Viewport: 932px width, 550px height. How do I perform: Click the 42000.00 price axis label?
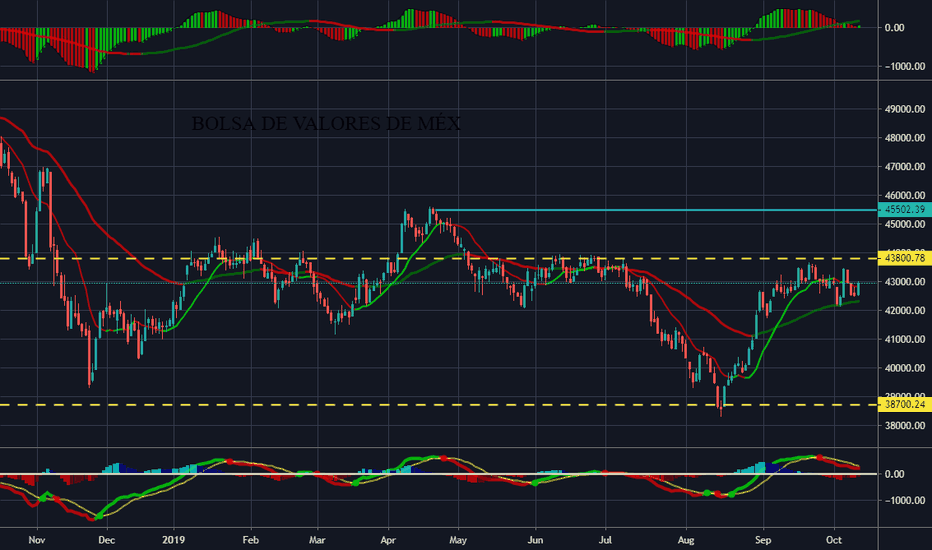pyautogui.click(x=905, y=310)
